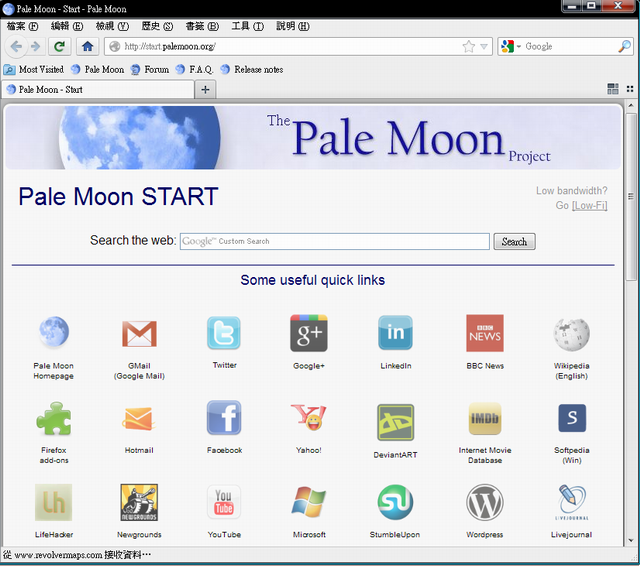
Task: Go to the Home page icon
Action: pyautogui.click(x=88, y=46)
